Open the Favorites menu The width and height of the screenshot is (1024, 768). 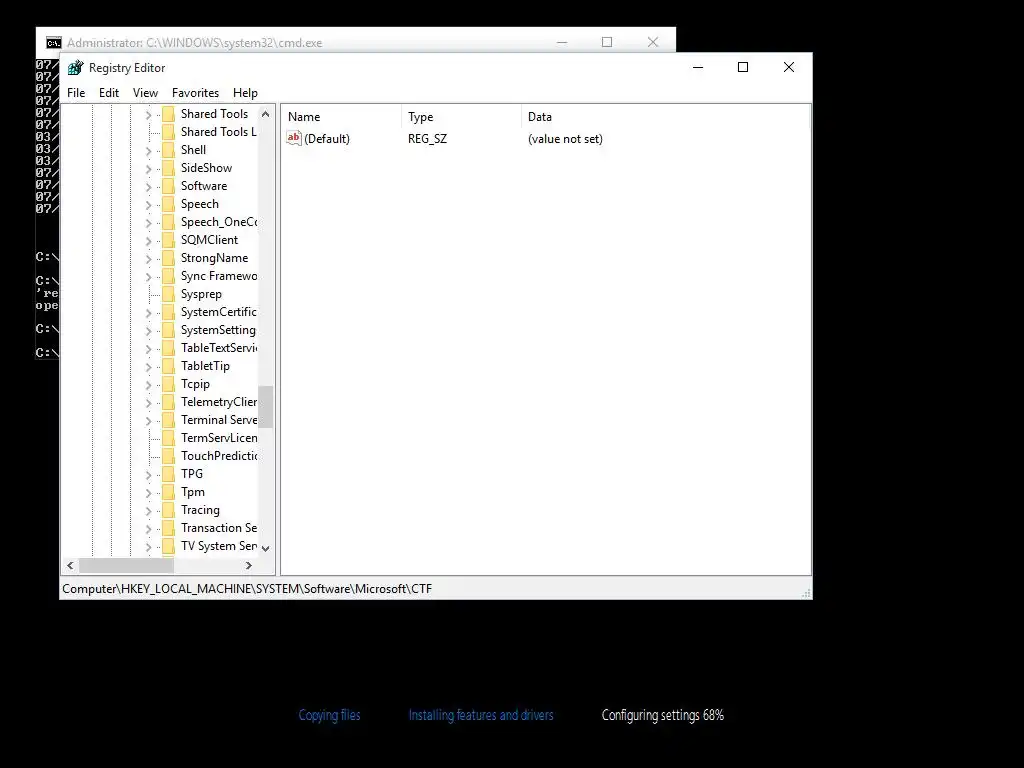tap(195, 93)
